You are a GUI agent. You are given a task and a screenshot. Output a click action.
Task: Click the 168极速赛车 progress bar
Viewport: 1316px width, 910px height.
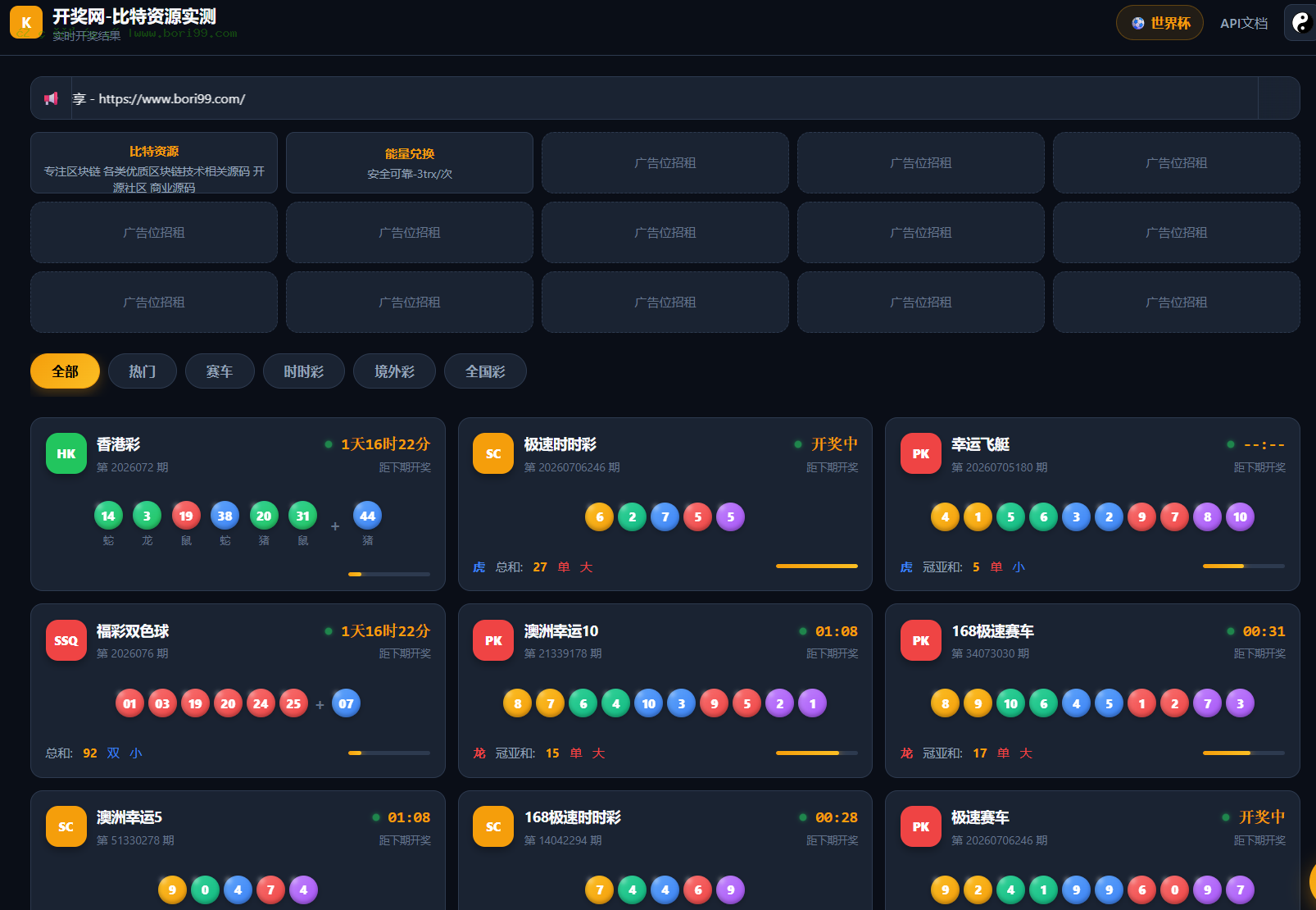click(1244, 753)
